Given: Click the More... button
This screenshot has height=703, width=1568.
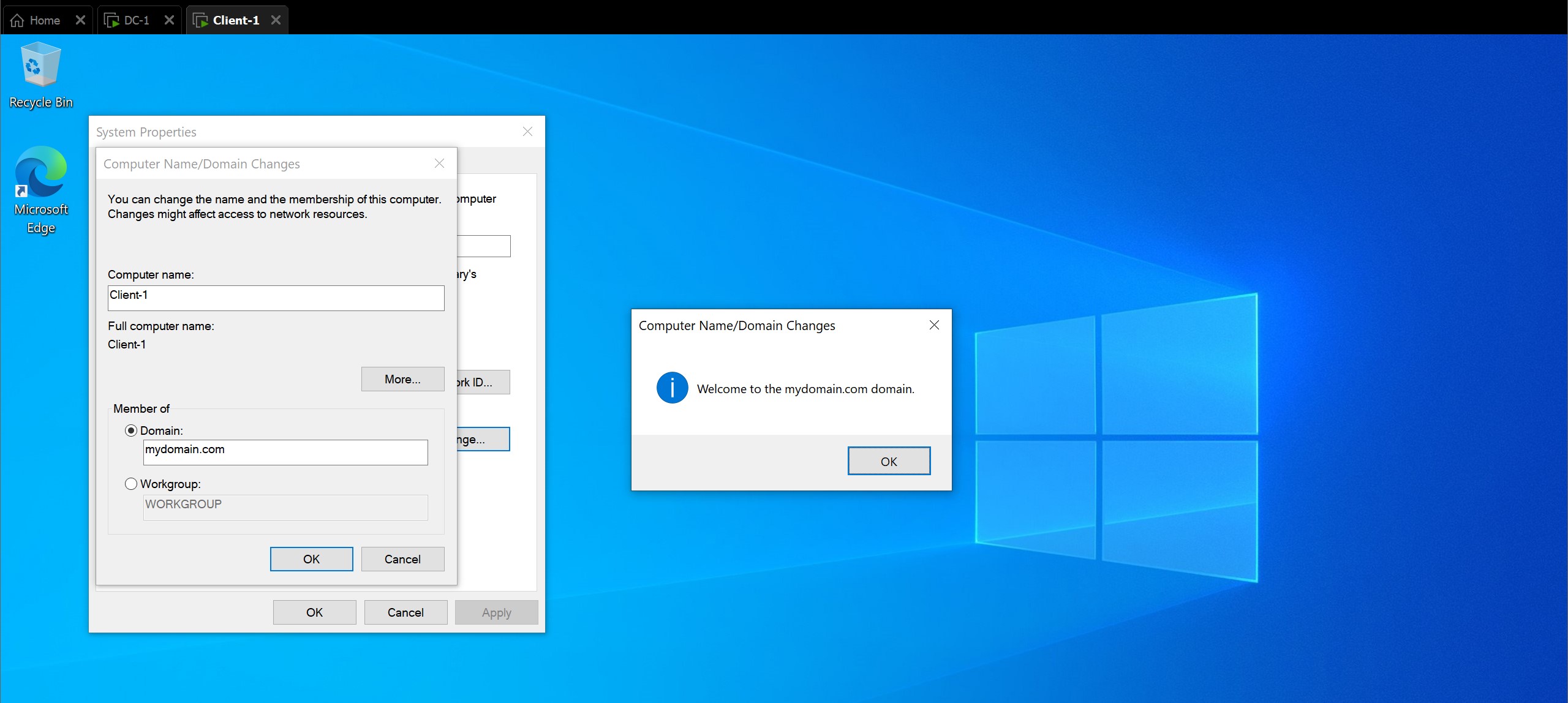Looking at the screenshot, I should 402,379.
